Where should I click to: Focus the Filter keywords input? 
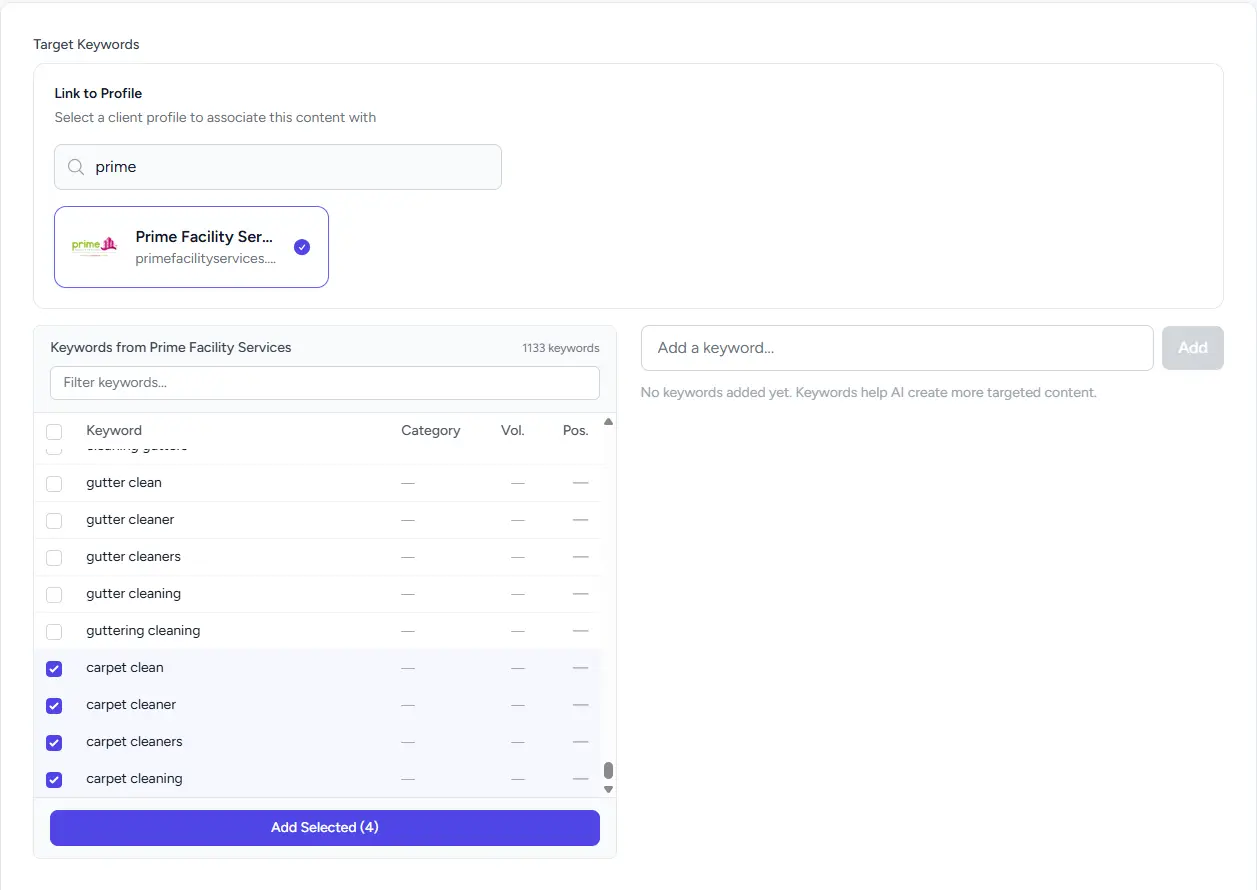(325, 383)
